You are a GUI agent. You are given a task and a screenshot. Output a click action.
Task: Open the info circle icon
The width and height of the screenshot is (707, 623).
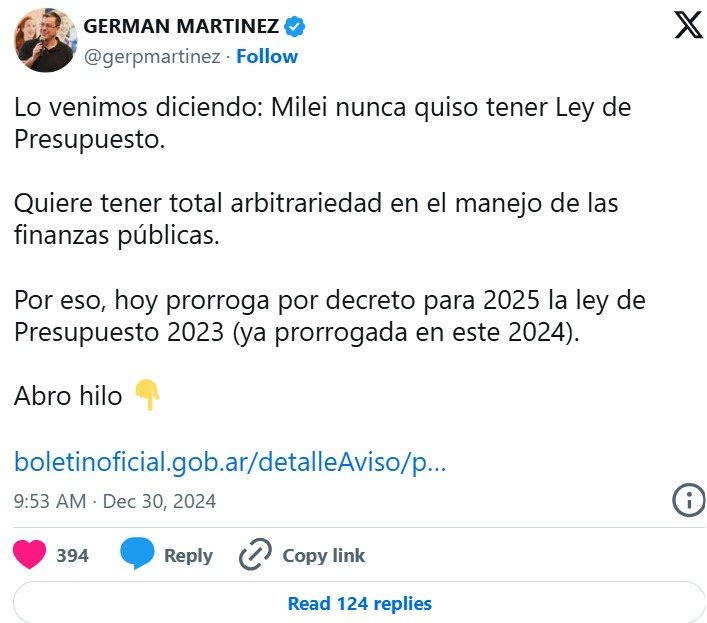(688, 500)
